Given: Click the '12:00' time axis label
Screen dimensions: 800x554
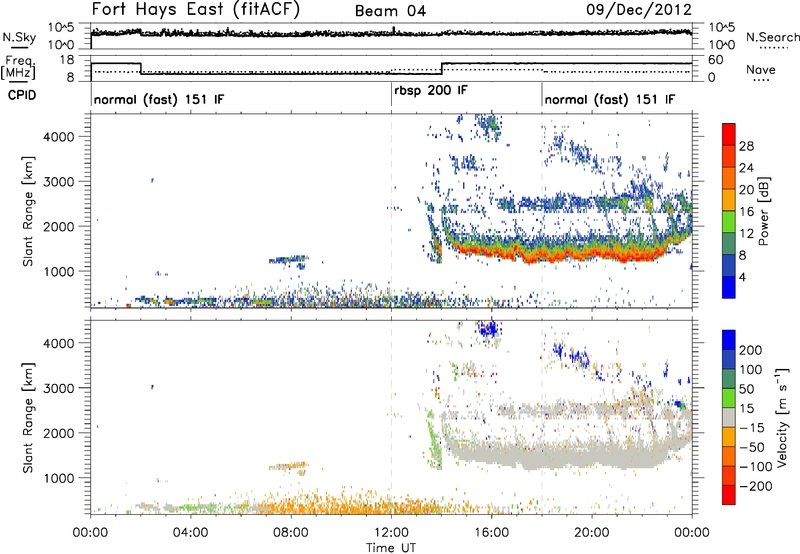Looking at the screenshot, I should (391, 533).
